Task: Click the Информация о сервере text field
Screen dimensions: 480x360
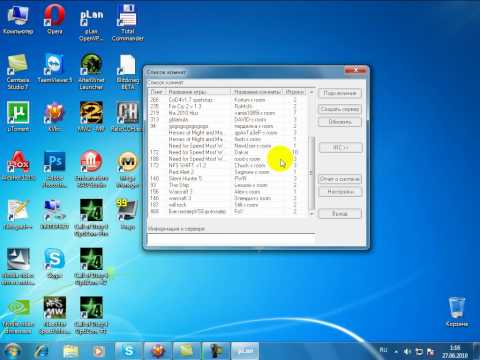Action: [231, 239]
